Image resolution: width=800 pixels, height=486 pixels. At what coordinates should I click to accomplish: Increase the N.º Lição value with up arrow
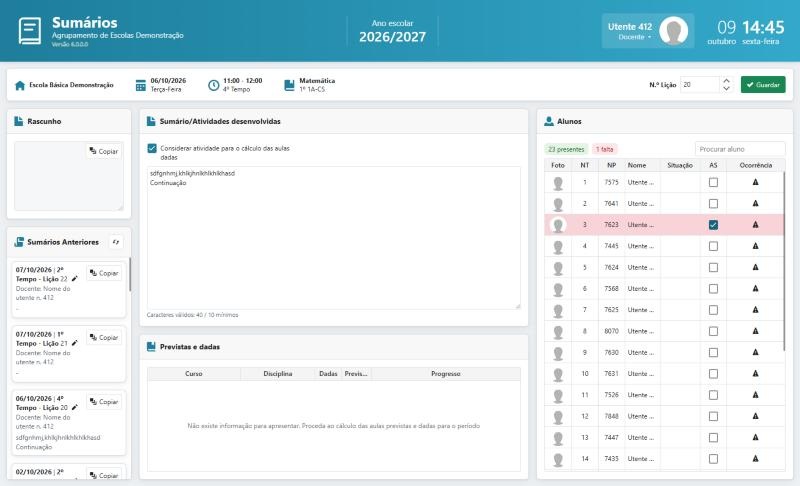click(727, 81)
